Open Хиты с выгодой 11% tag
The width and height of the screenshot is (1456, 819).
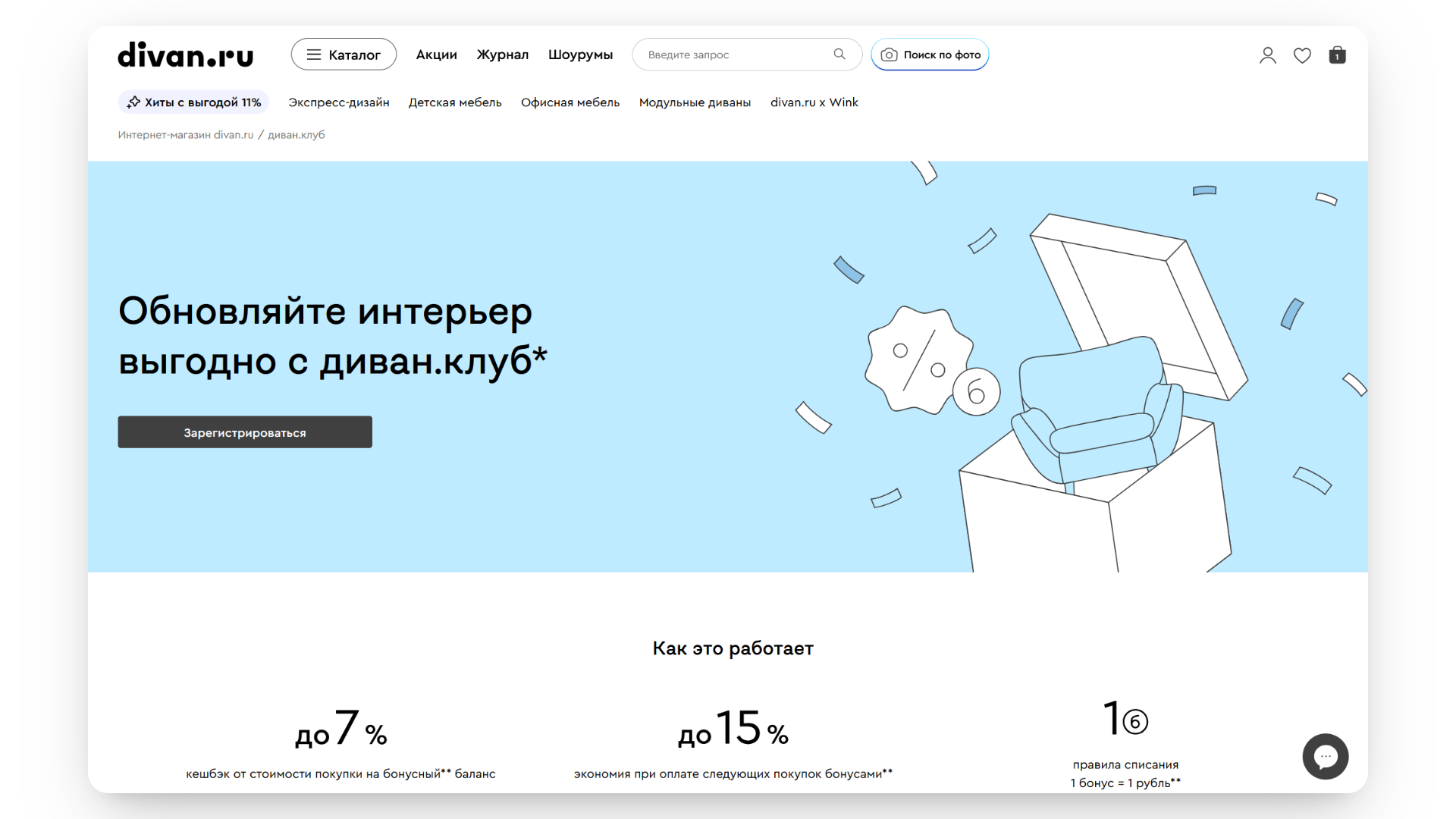pos(193,102)
